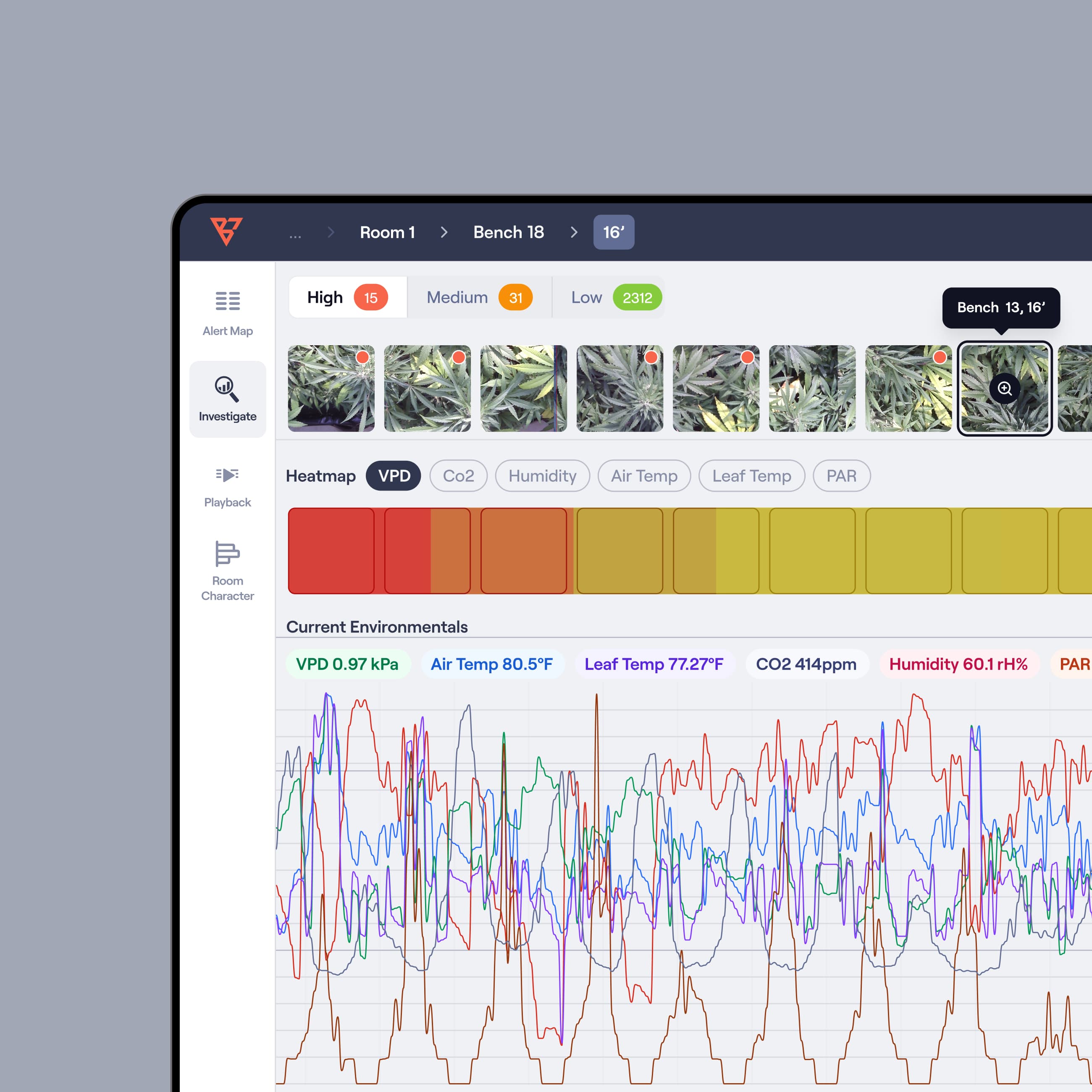Click chevron after Bench 18 breadcrumb
This screenshot has width=1092, height=1092.
pos(574,232)
